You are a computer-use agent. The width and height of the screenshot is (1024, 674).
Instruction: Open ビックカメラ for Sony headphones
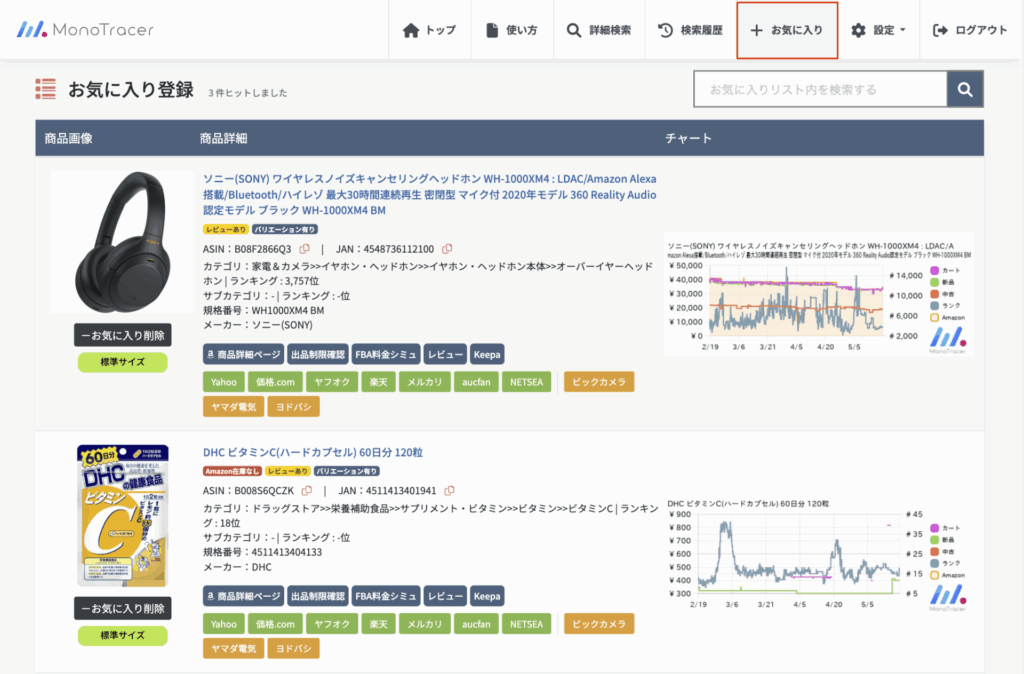(x=599, y=382)
